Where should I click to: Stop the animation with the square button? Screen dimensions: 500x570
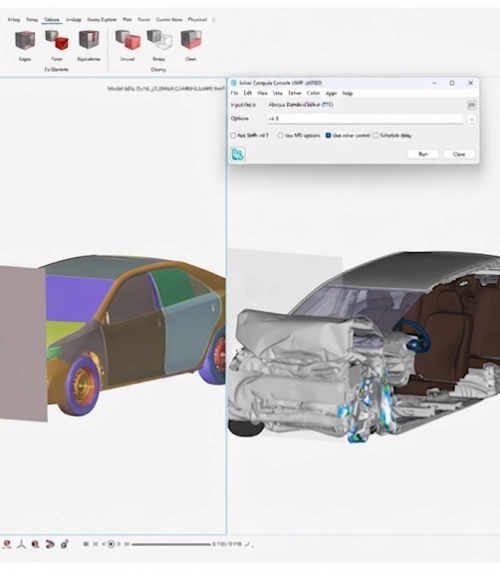point(86,544)
